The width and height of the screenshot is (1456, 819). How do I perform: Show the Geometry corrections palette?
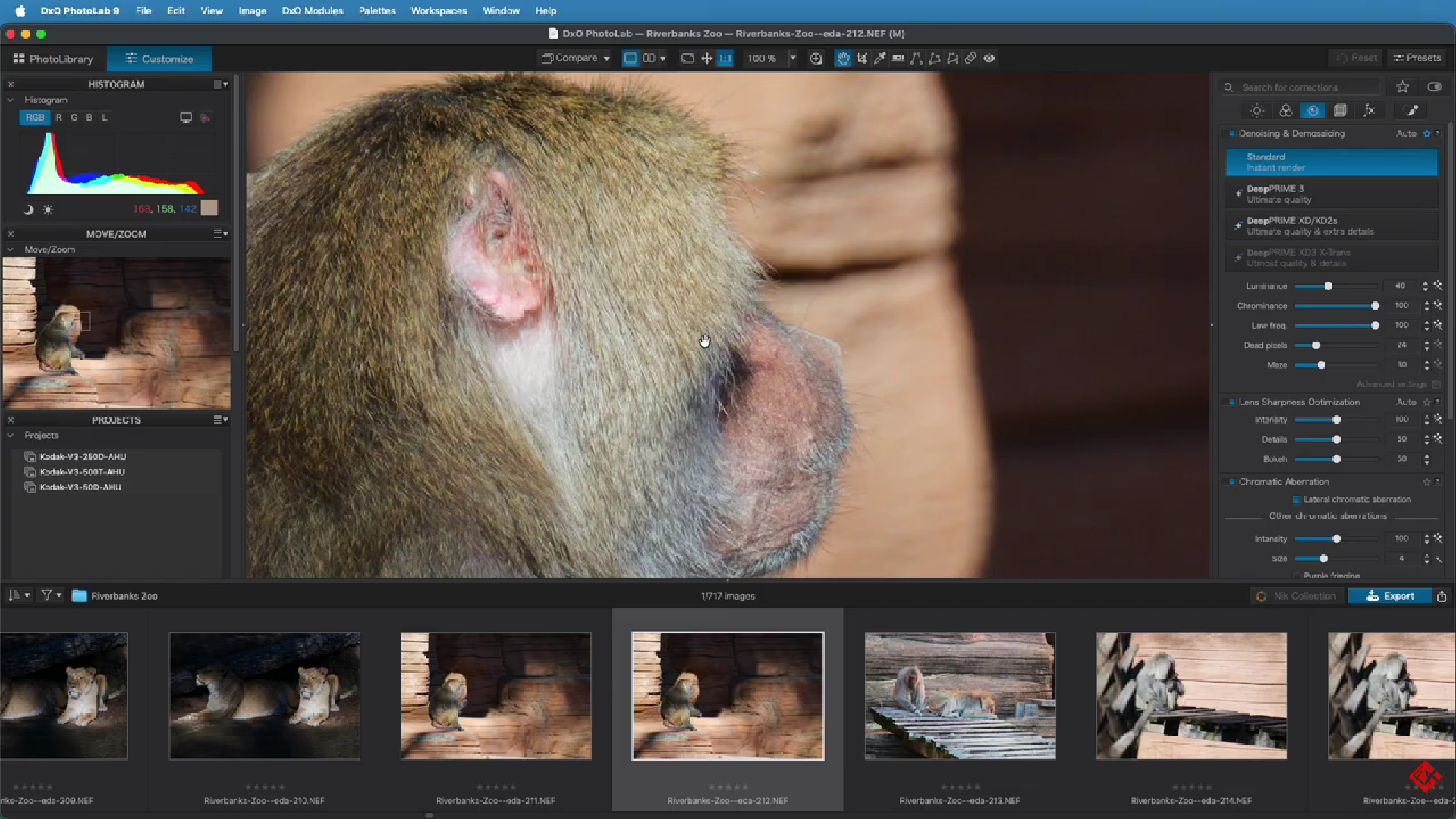[1341, 111]
